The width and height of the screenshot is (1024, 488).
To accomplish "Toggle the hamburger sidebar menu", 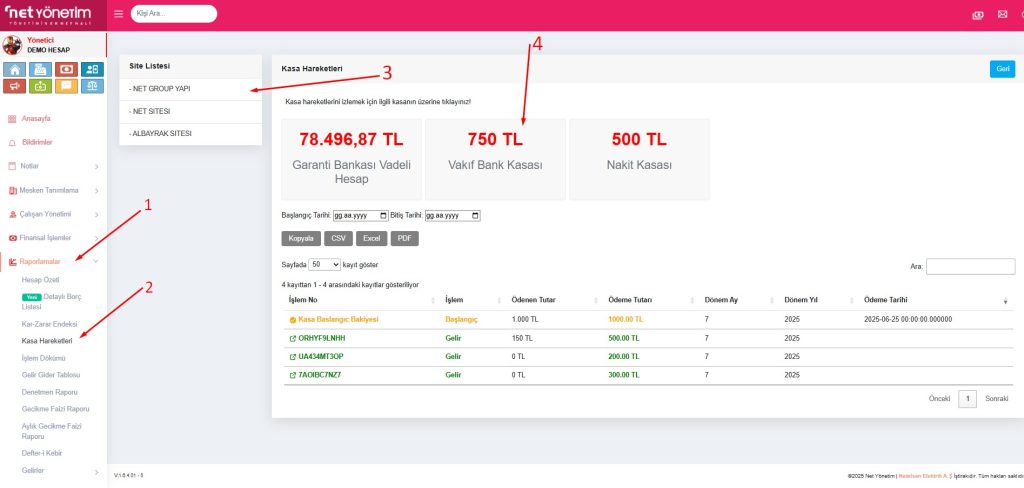I will (118, 14).
